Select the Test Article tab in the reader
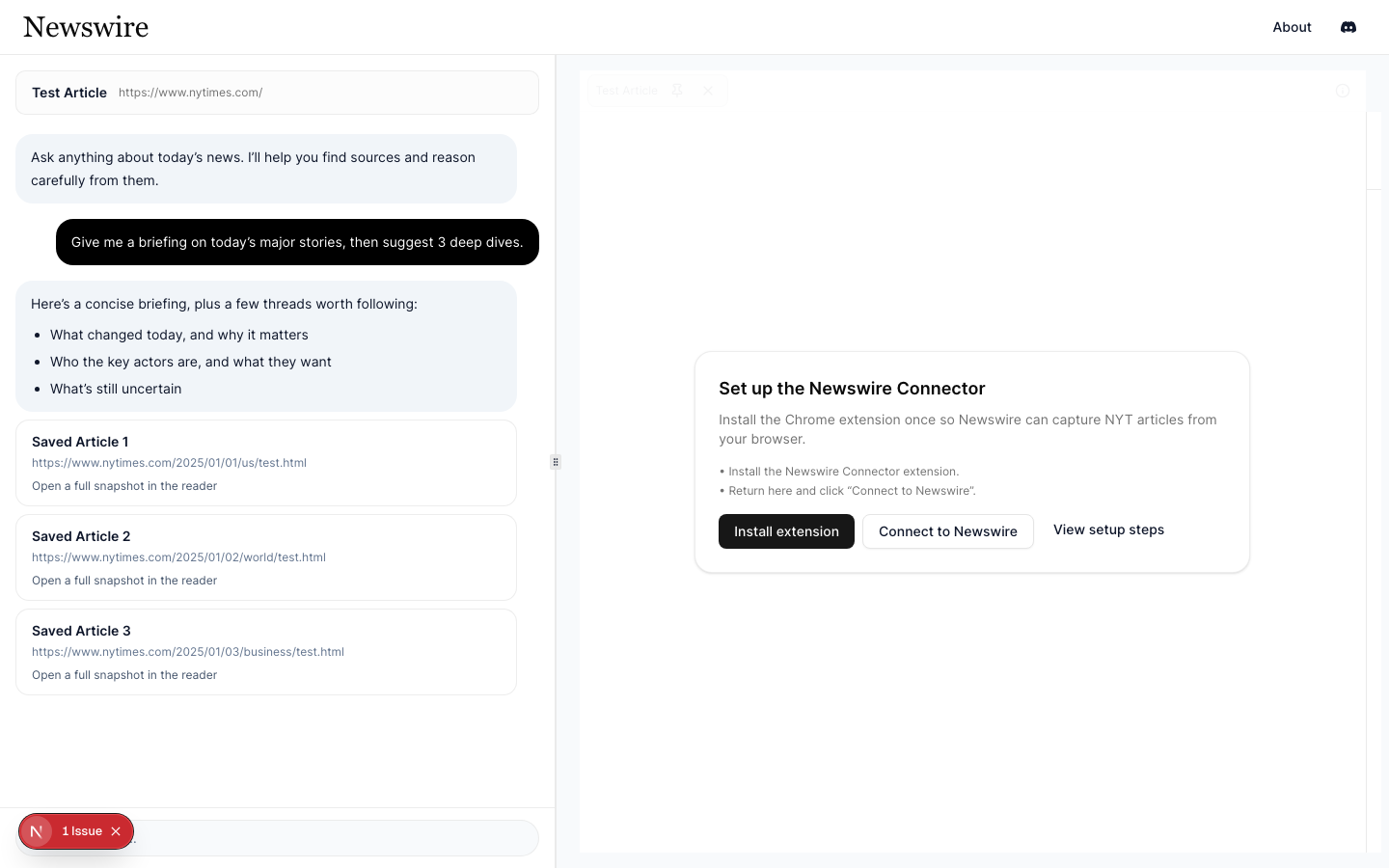The width and height of the screenshot is (1389, 868). click(x=627, y=90)
